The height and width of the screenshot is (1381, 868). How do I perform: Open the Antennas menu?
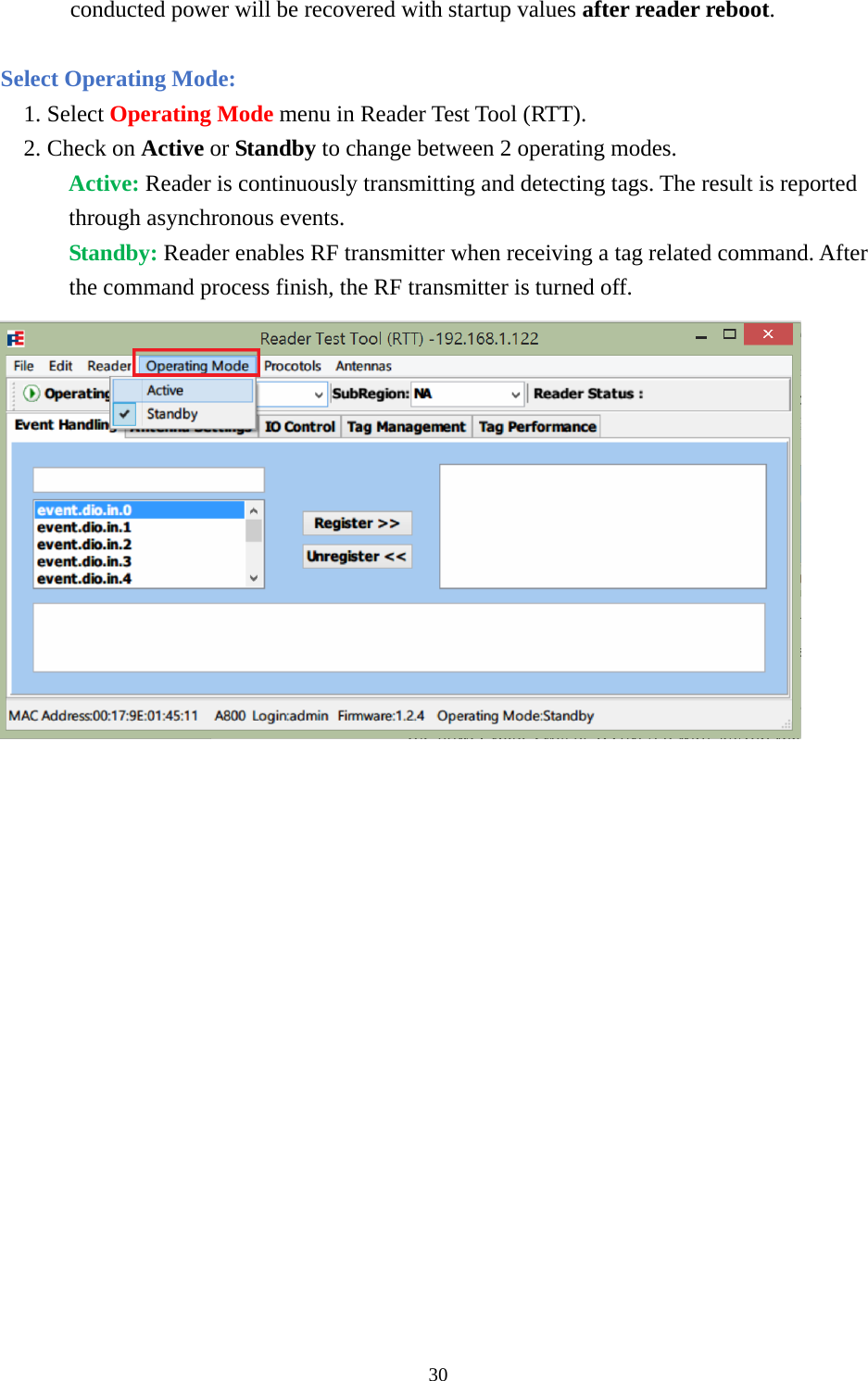[363, 366]
